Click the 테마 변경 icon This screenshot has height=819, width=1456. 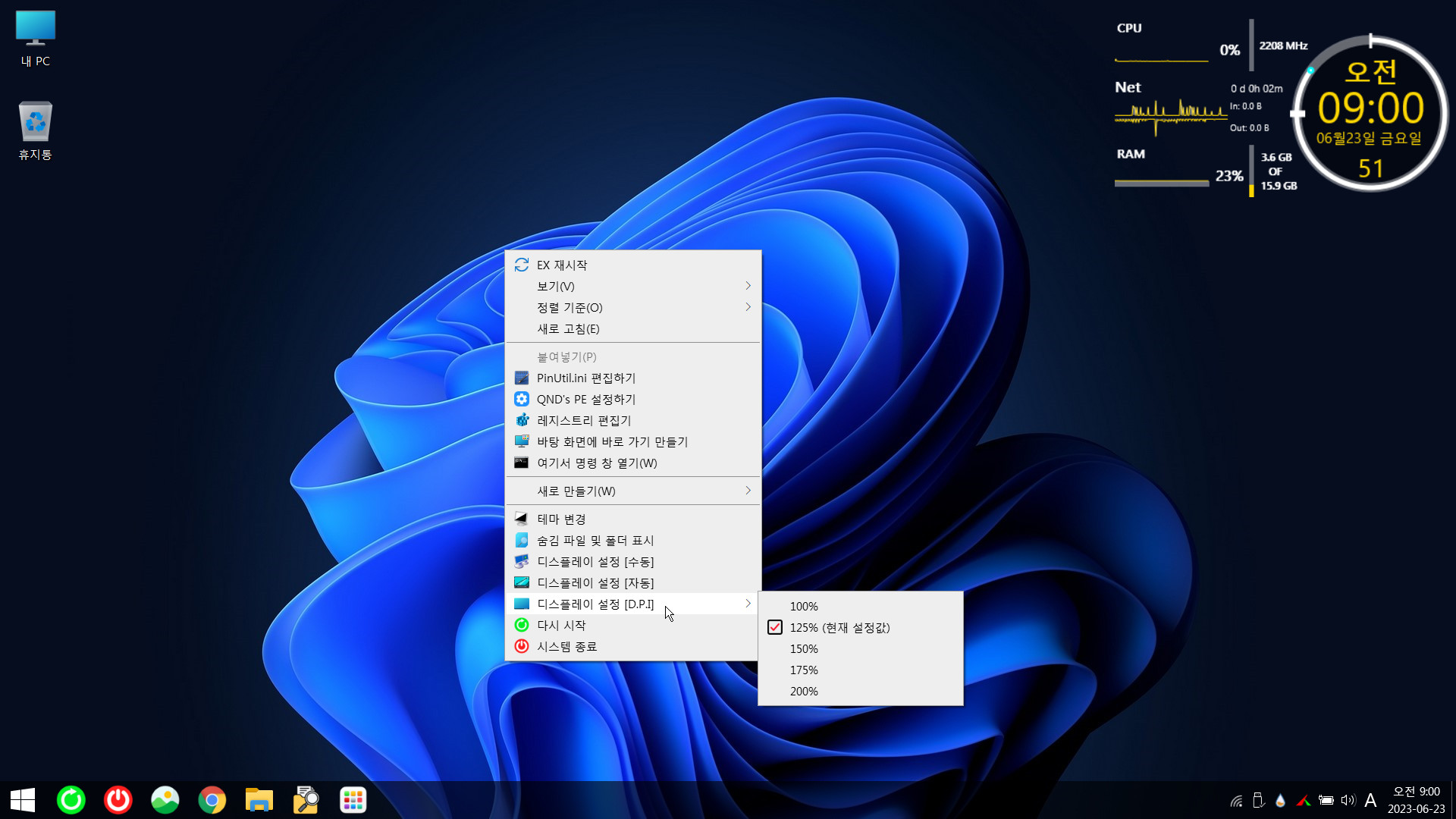pyautogui.click(x=522, y=519)
